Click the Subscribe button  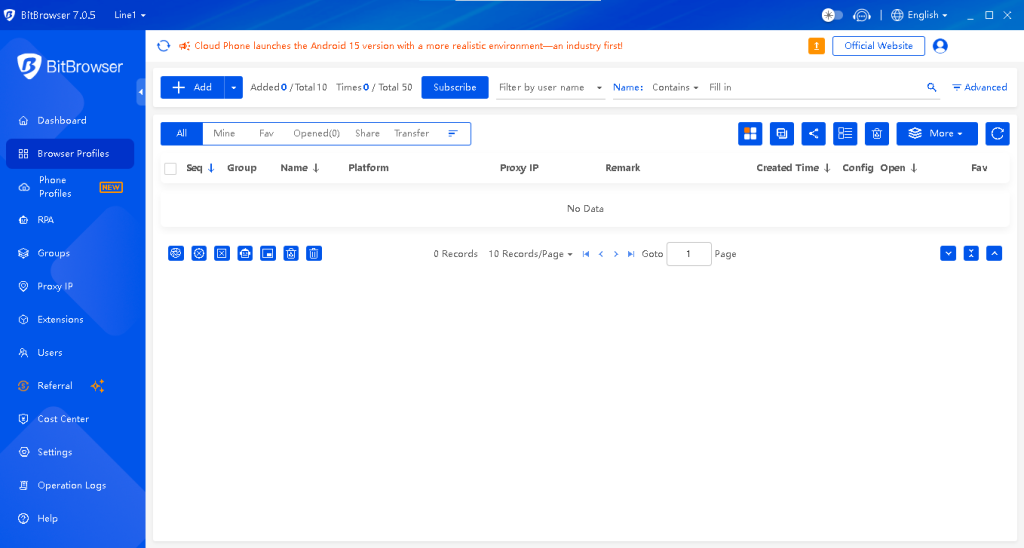tap(455, 88)
